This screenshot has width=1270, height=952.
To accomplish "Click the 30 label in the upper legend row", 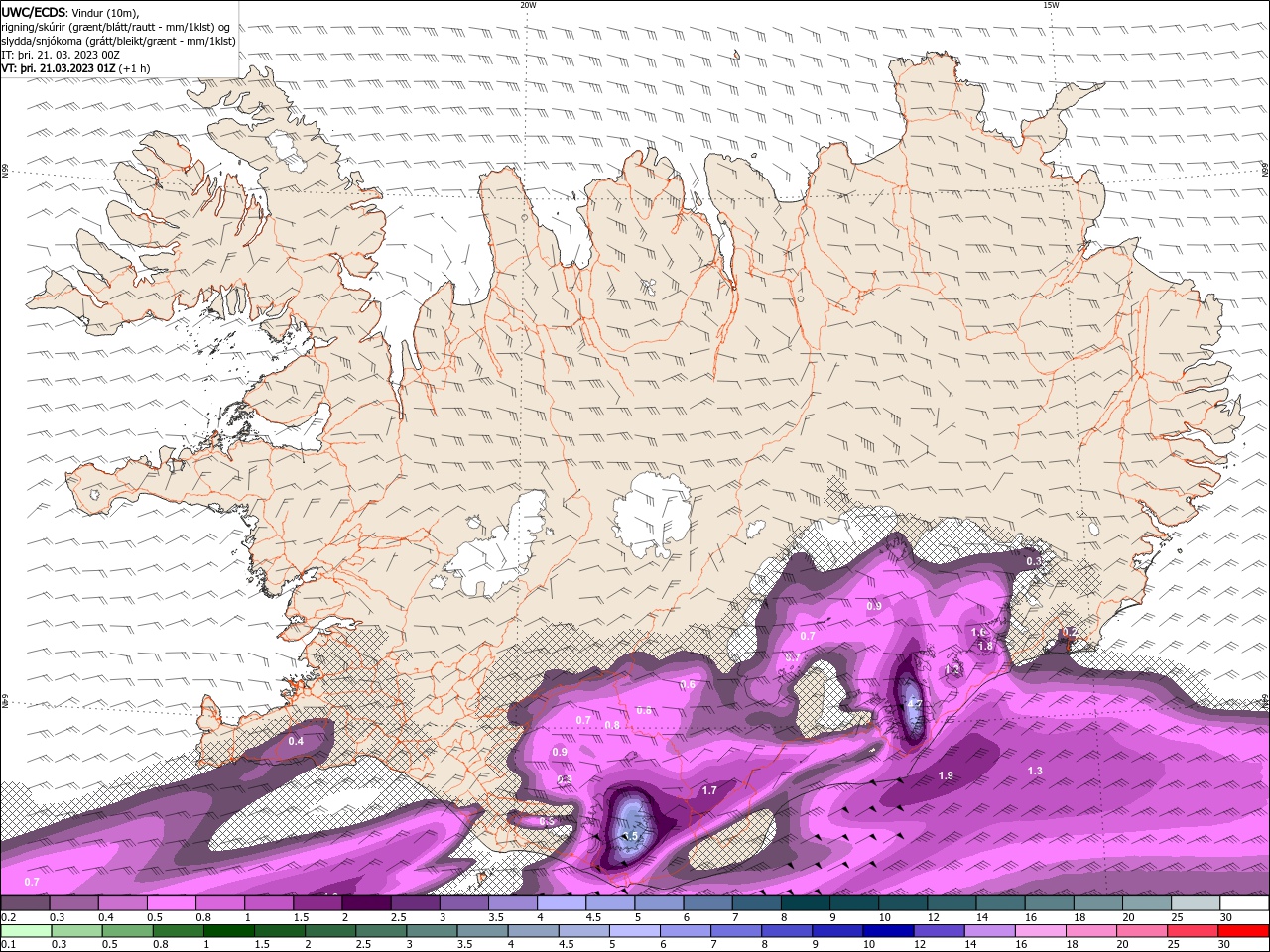I will [1226, 917].
